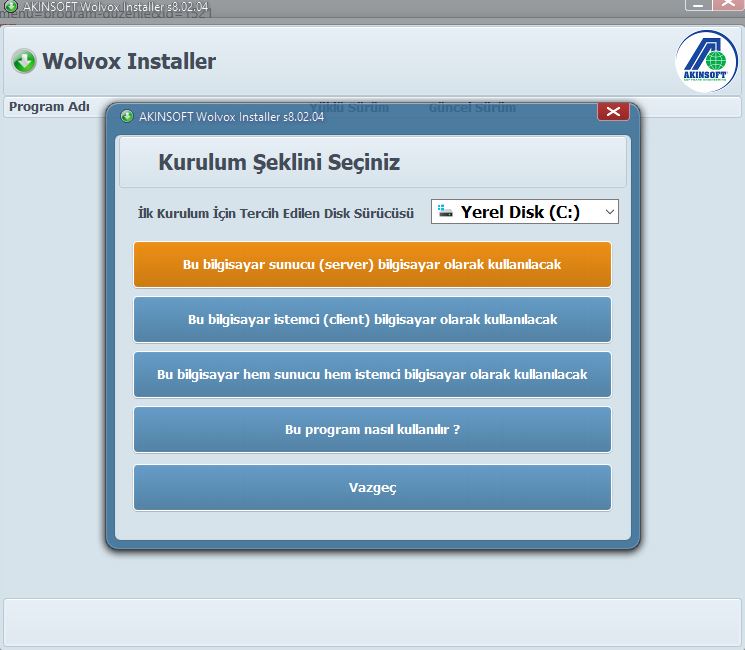Click the Güncel Sürüm column header
Image resolution: width=745 pixels, height=650 pixels.
pyautogui.click(x=472, y=107)
